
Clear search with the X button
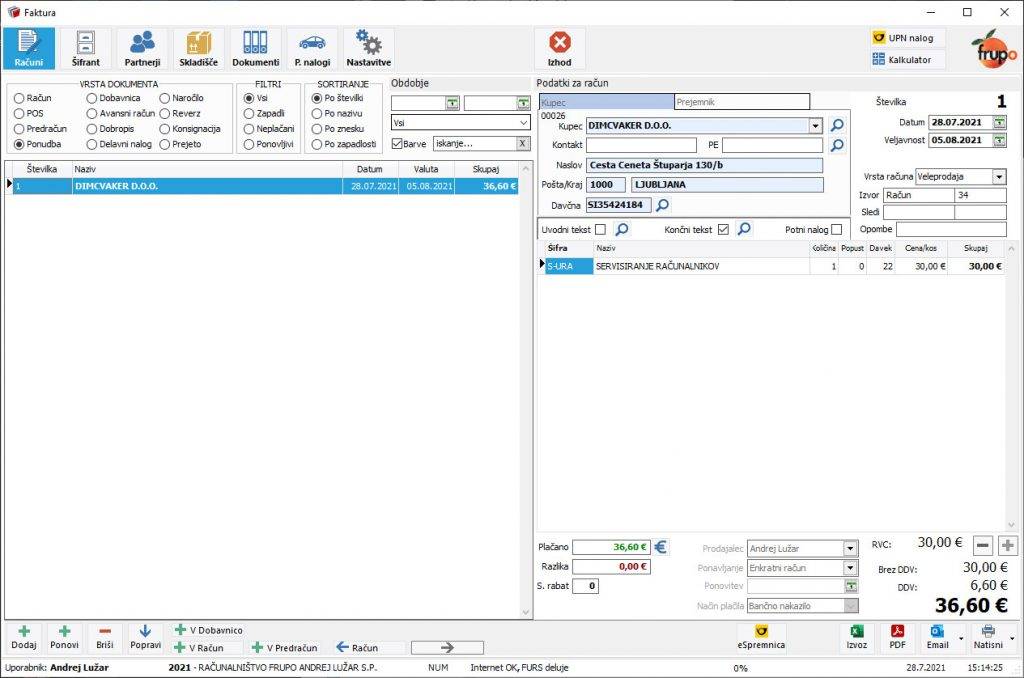(x=522, y=144)
